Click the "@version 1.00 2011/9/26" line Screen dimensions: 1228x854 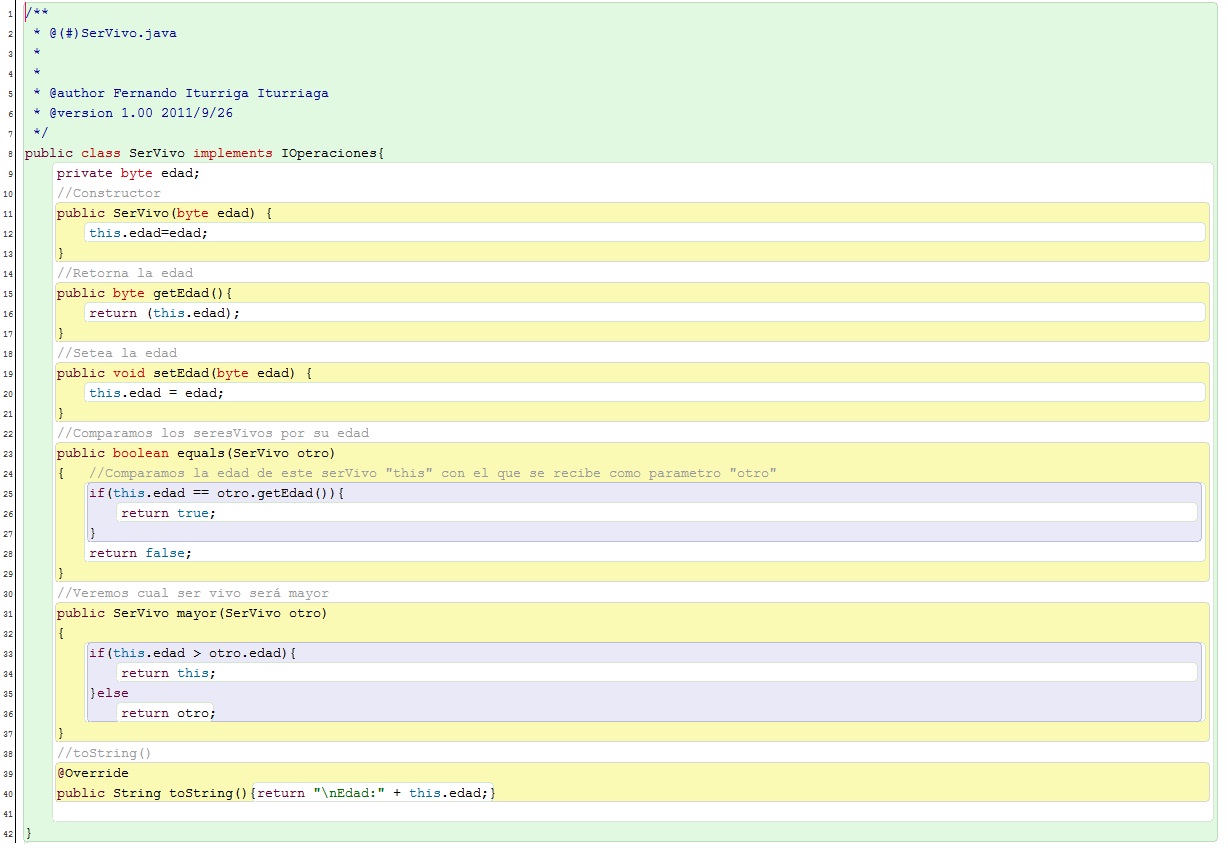point(141,113)
